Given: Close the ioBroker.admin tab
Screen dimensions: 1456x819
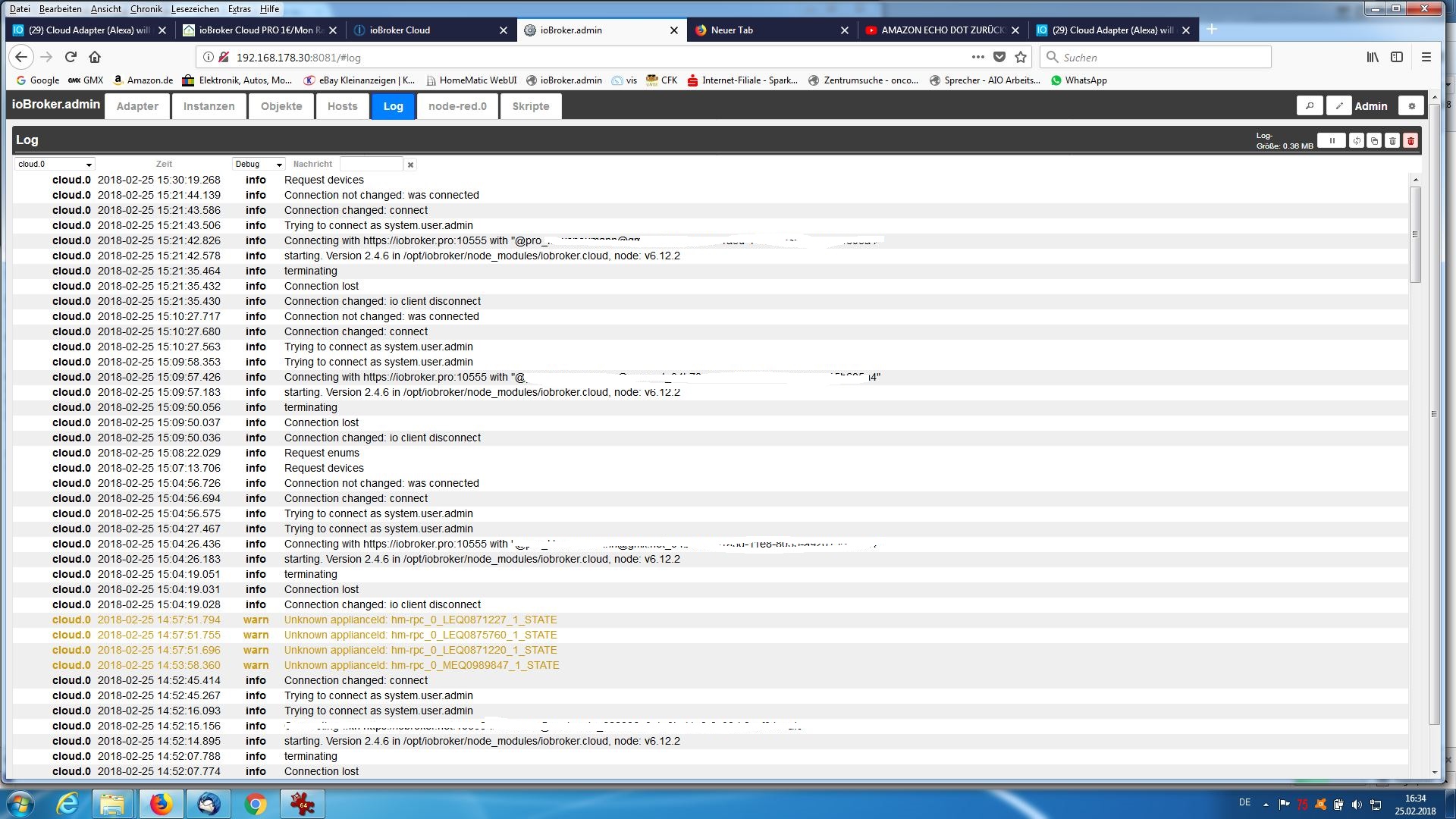Looking at the screenshot, I should (x=674, y=30).
